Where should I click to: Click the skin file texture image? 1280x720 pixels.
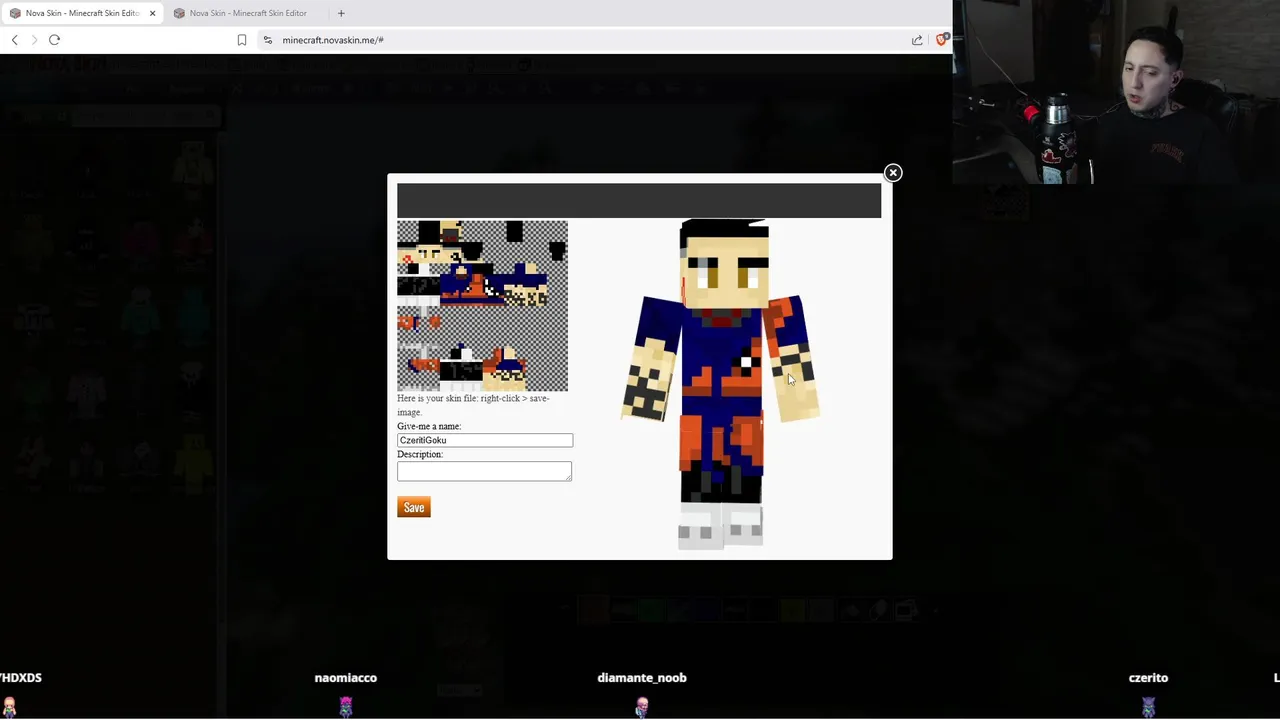coord(482,306)
